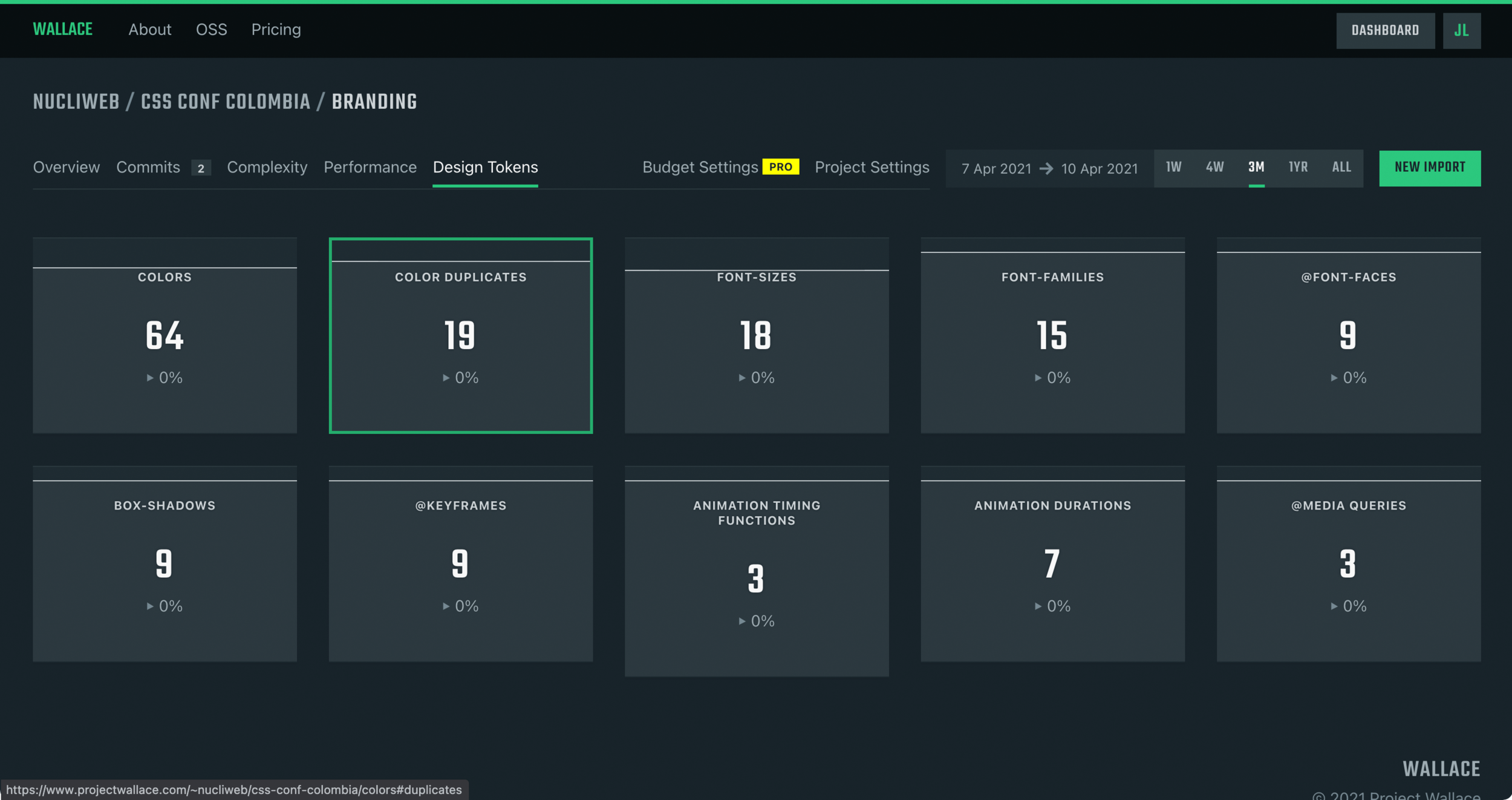
Task: Click the trend triangle under Colors 64
Action: point(150,378)
